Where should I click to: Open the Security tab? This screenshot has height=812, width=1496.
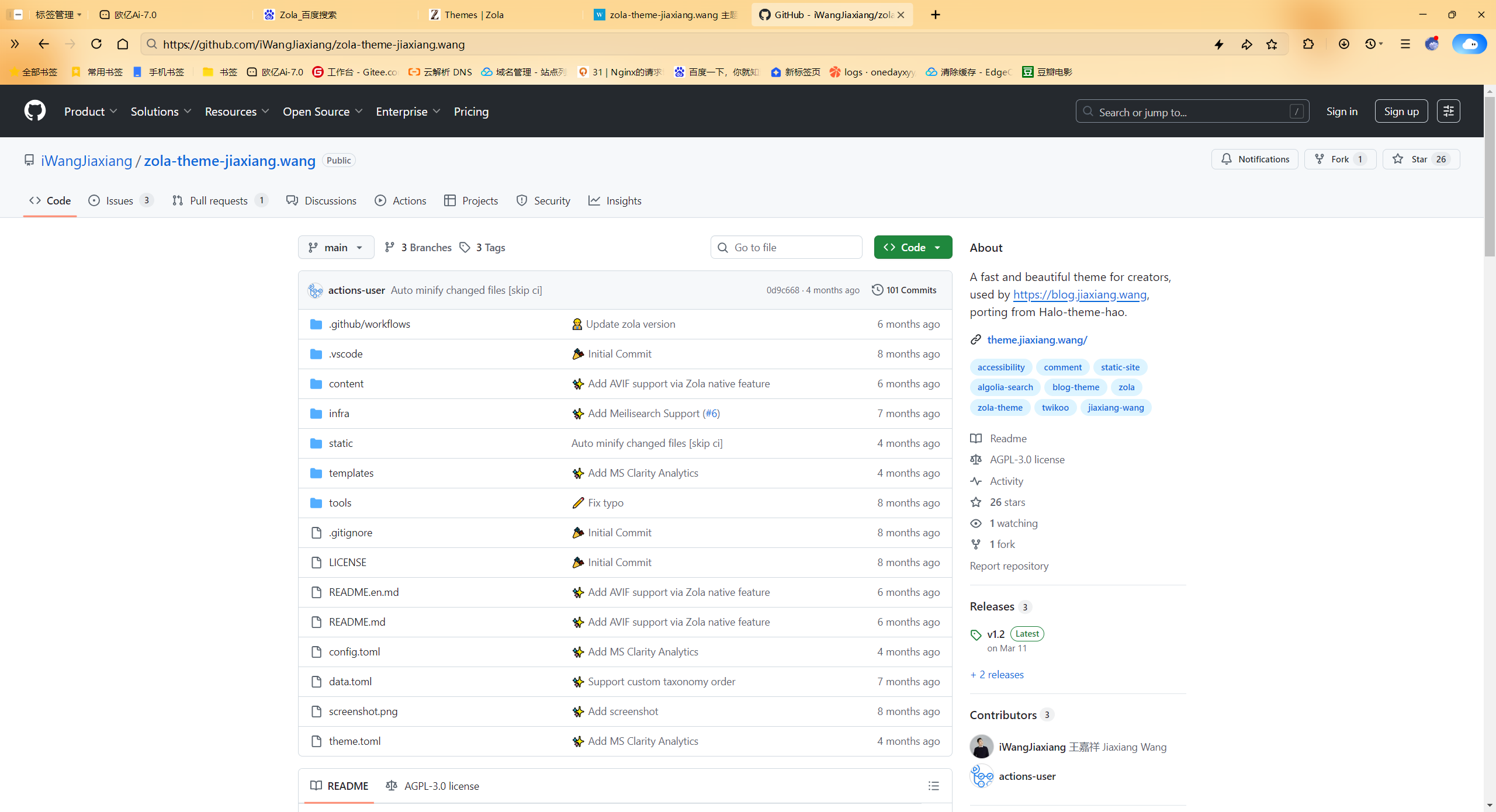(543, 200)
